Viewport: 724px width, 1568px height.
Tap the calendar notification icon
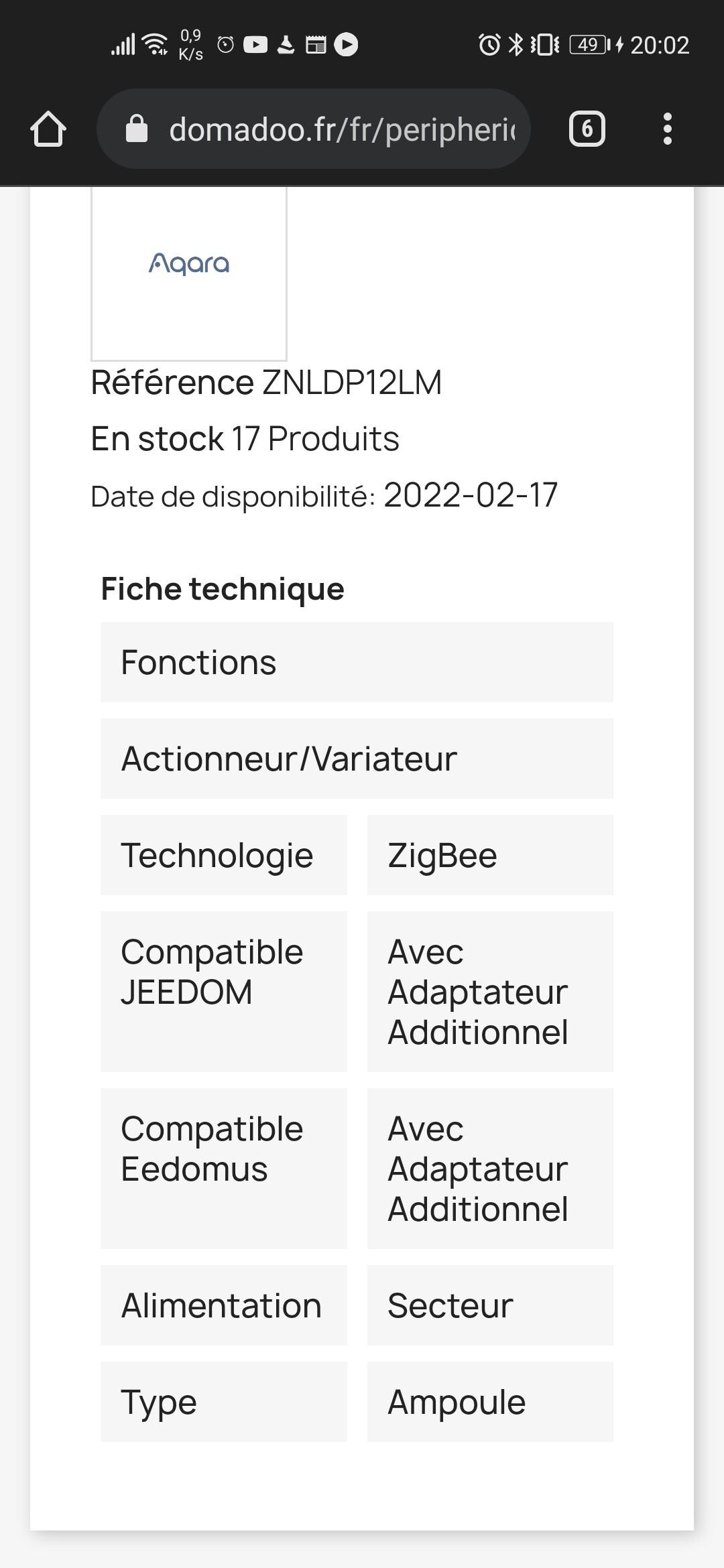(316, 45)
